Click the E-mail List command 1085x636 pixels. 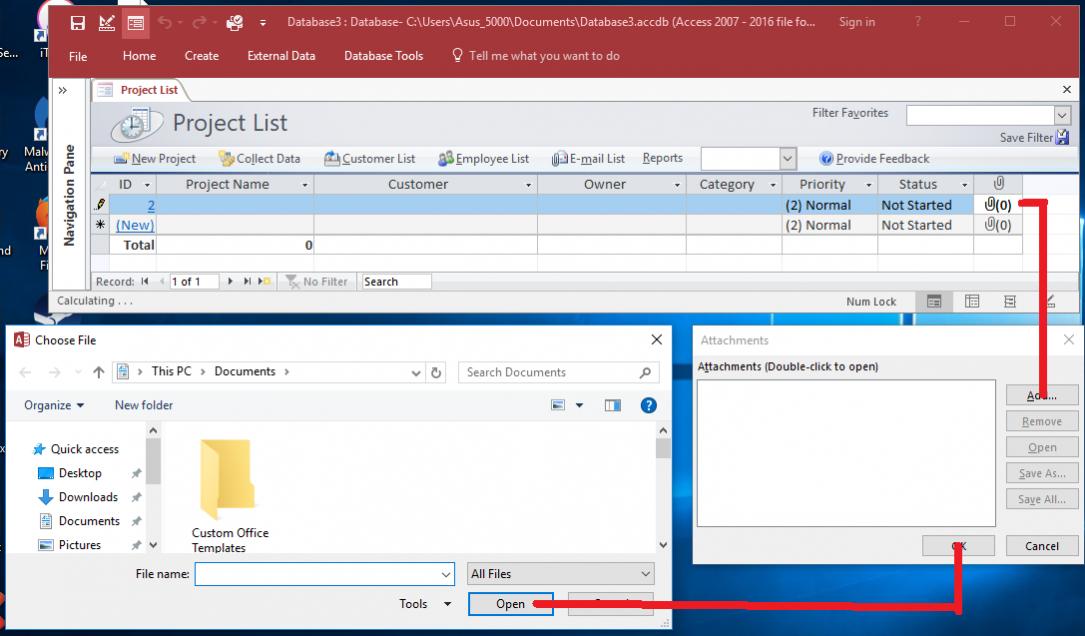click(x=588, y=158)
